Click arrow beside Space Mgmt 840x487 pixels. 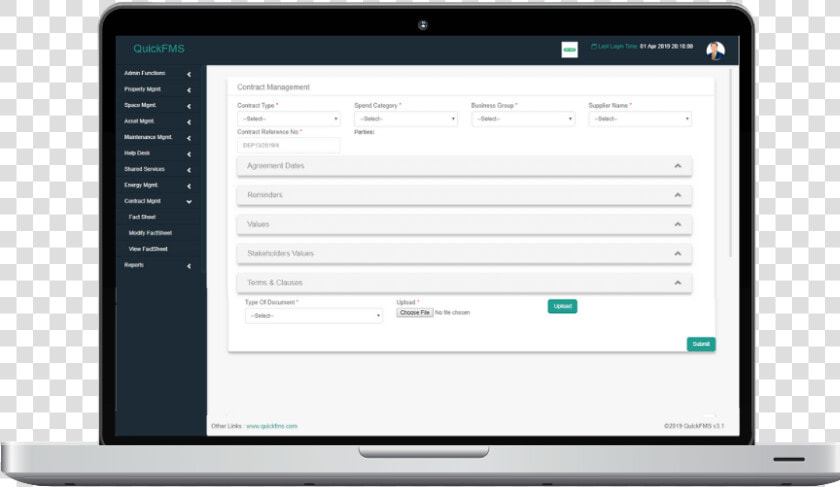189,106
